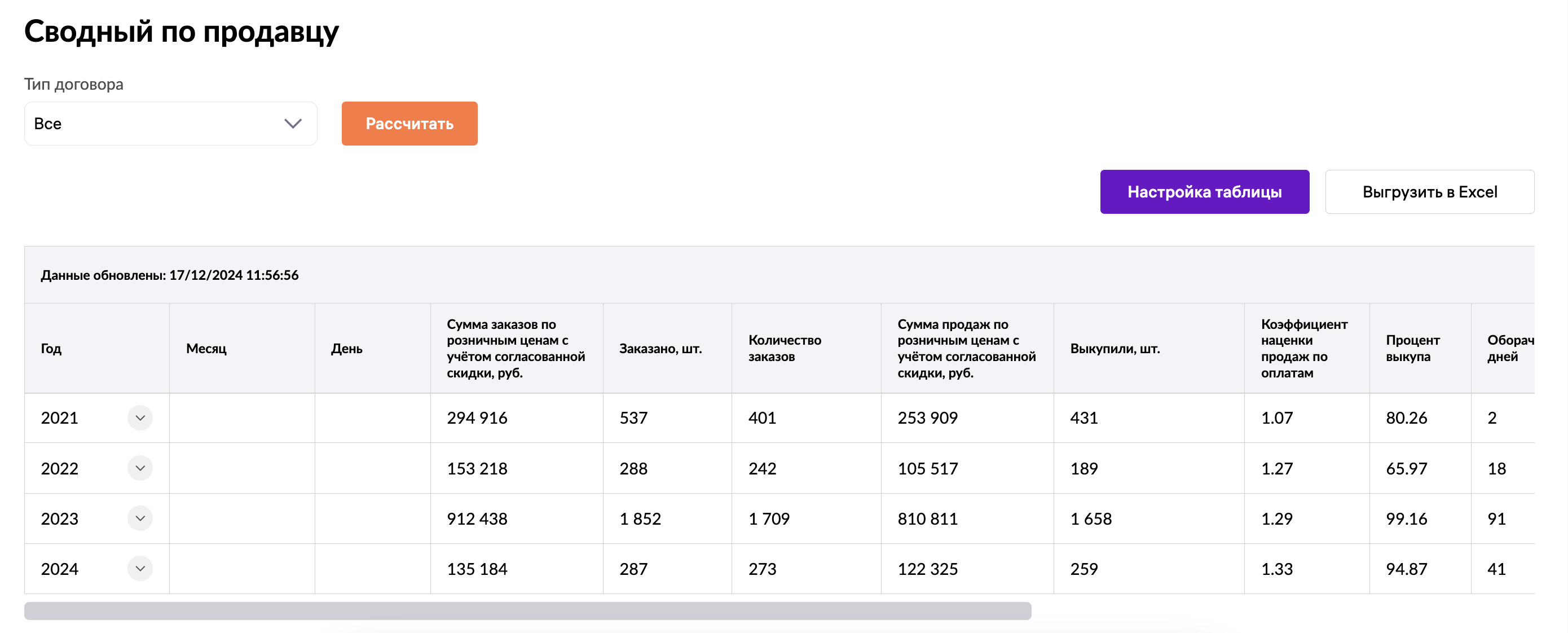Open Настройка таблицы settings
This screenshot has height=633, width=1568.
[x=1204, y=192]
